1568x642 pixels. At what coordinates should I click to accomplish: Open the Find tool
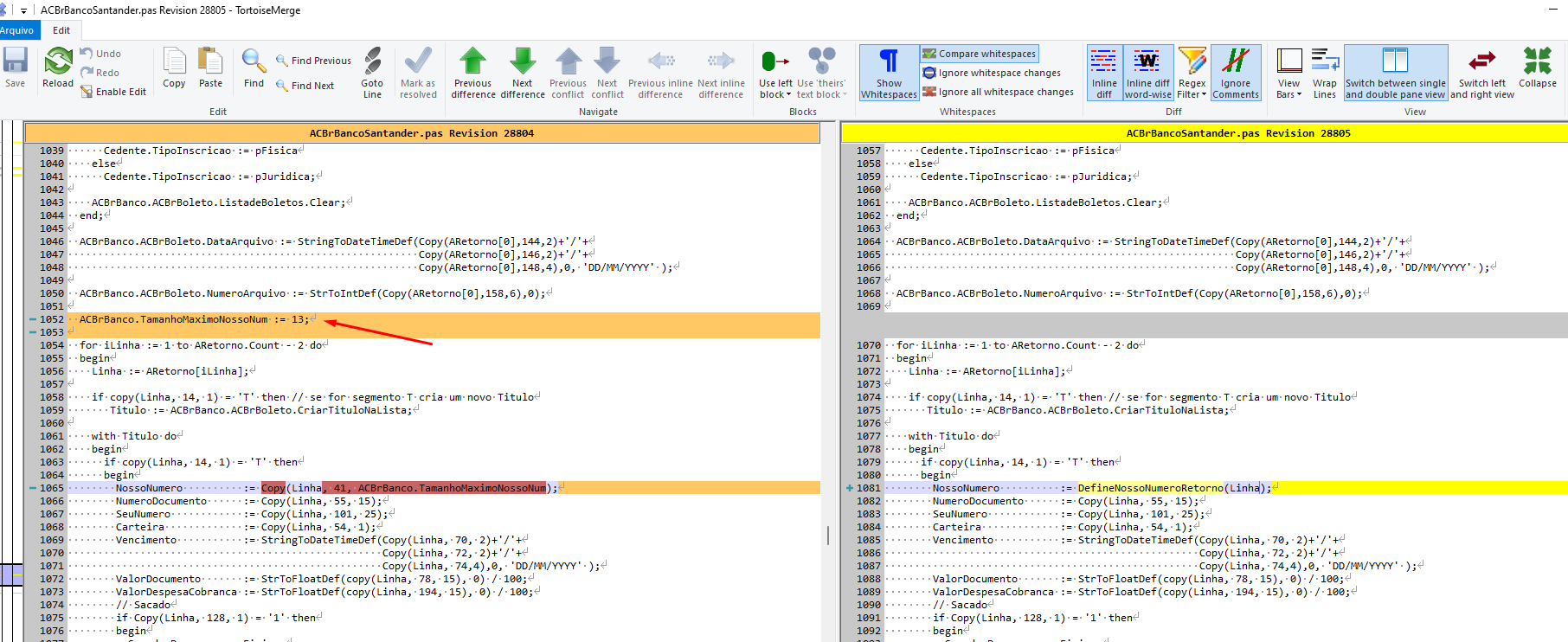pyautogui.click(x=254, y=67)
